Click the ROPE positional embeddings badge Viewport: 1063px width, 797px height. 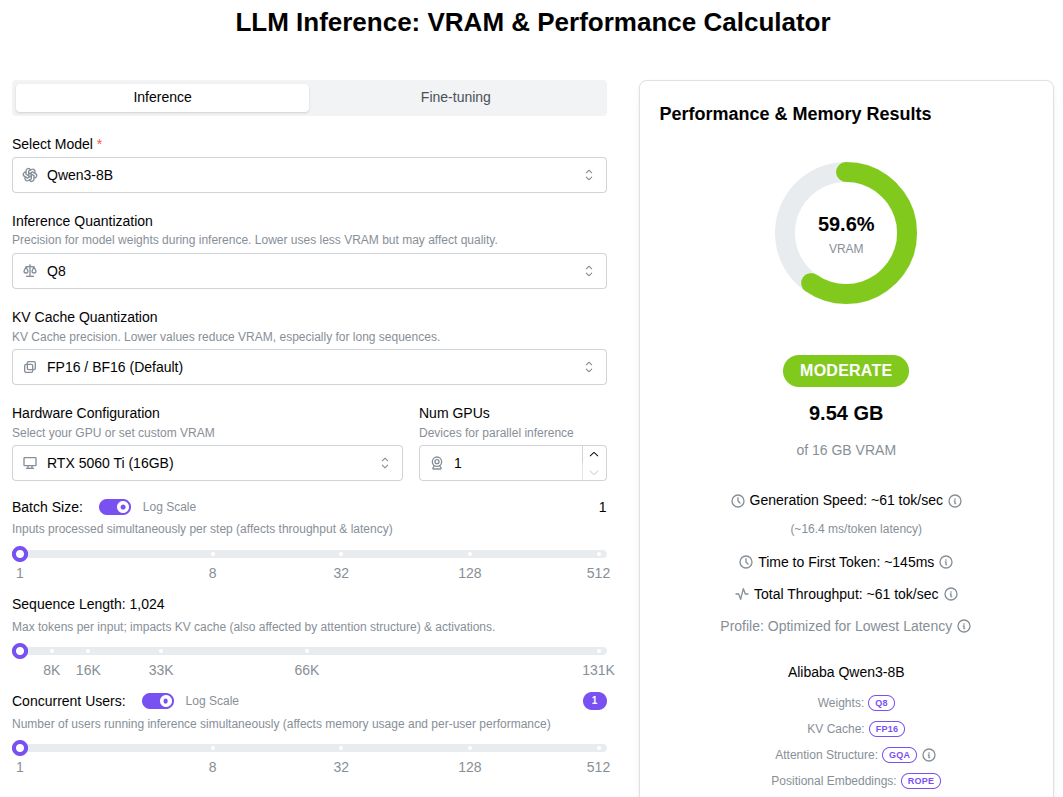[x=921, y=781]
